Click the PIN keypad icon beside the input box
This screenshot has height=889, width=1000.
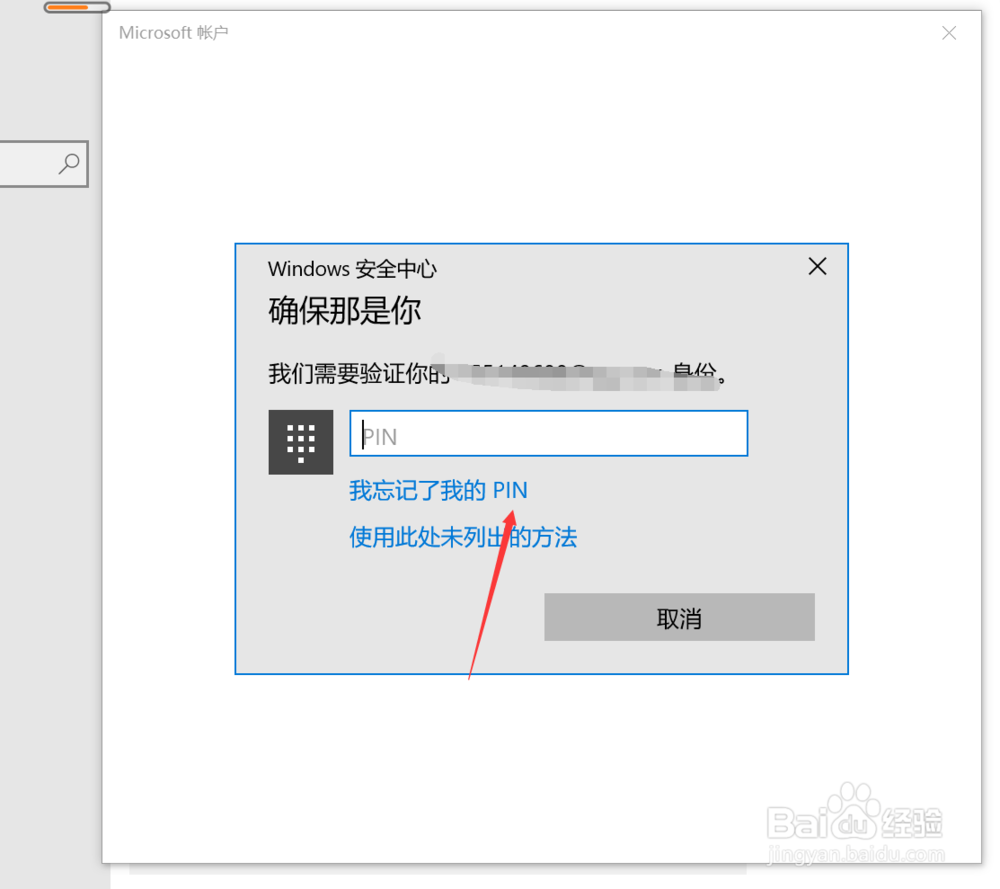tap(300, 442)
